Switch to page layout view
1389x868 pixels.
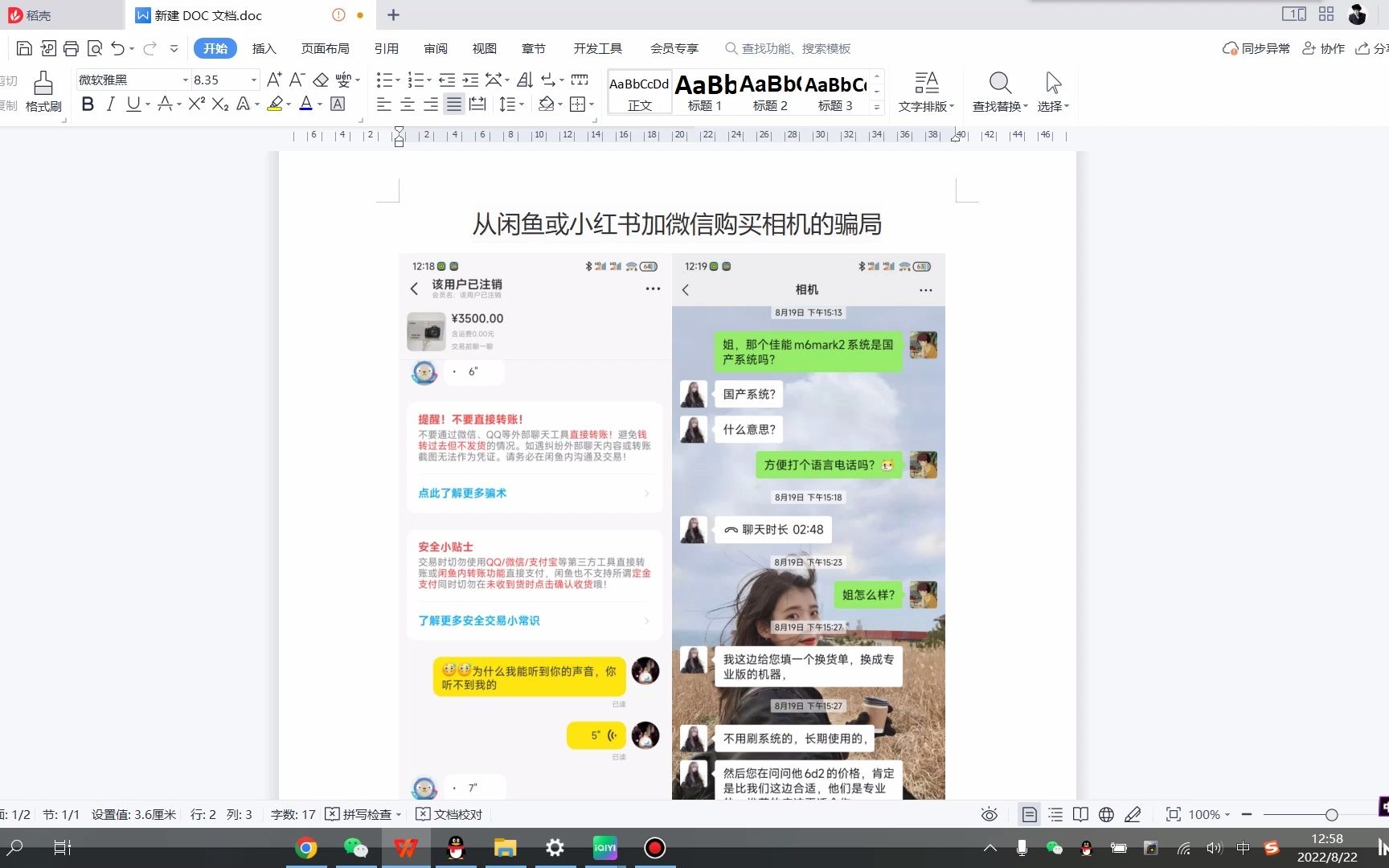click(x=1029, y=815)
